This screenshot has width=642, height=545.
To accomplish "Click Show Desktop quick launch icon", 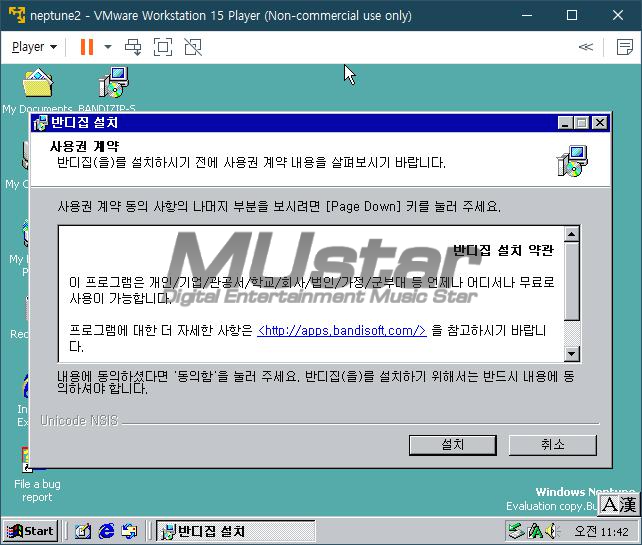I will click(x=83, y=531).
